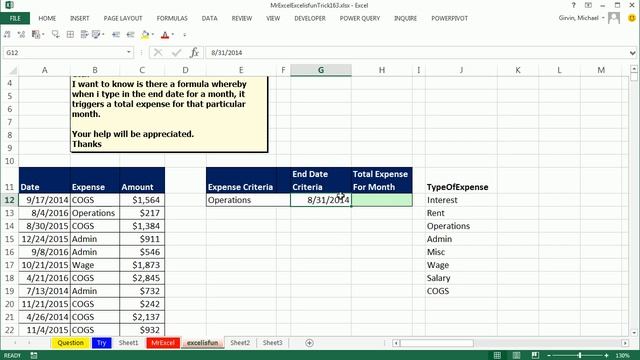This screenshot has width=640, height=360.
Task: Click the first quick access toolbar icon
Action: click(x=7, y=35)
